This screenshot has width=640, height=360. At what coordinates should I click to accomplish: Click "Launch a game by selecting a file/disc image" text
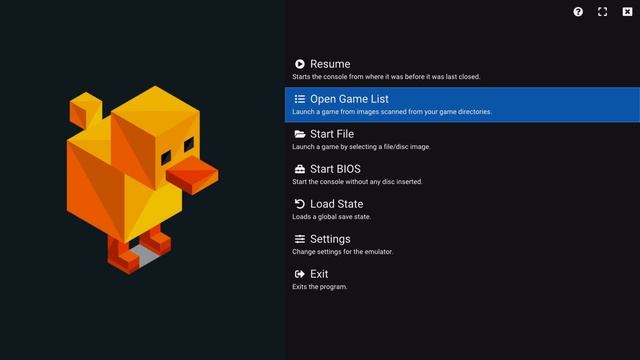tap(361, 147)
